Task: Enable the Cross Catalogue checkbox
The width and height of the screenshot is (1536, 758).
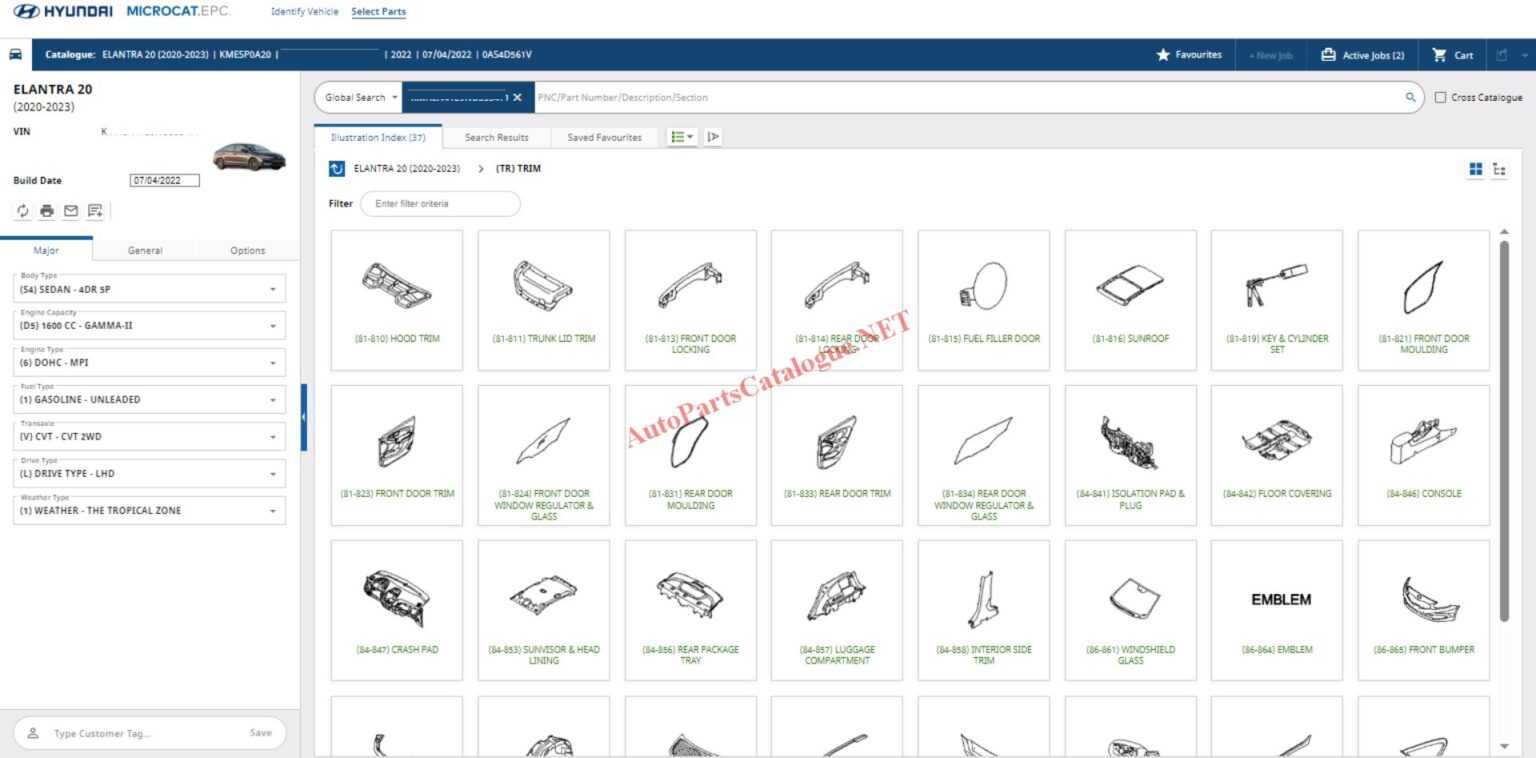Action: 1440,98
